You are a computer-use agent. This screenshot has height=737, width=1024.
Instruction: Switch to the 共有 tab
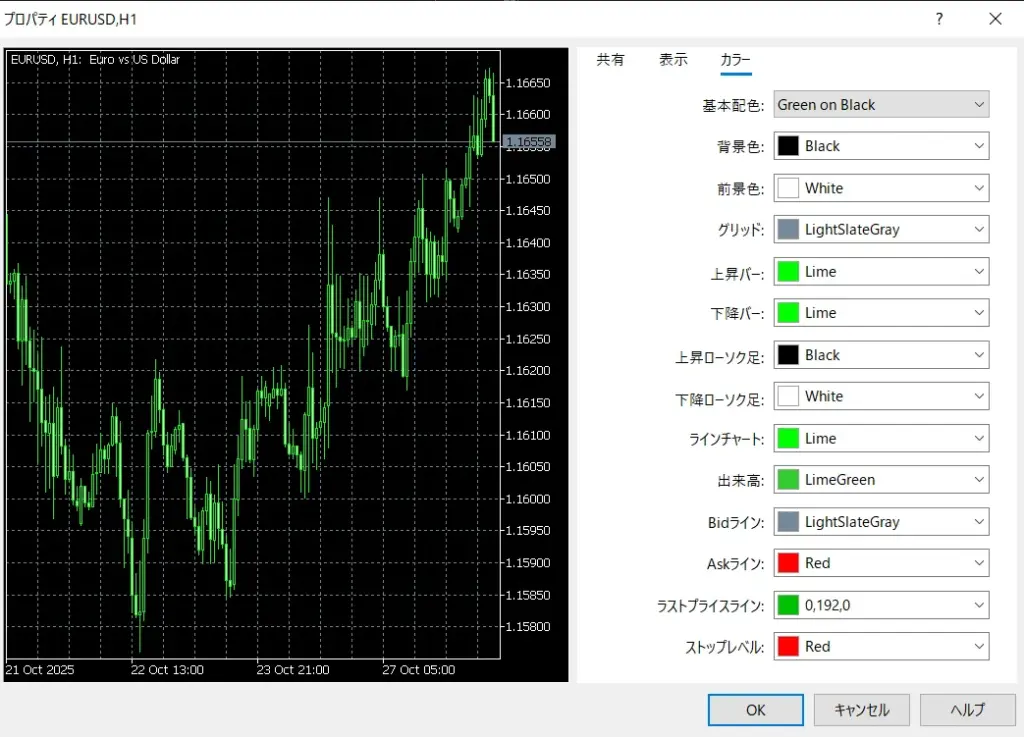point(610,60)
